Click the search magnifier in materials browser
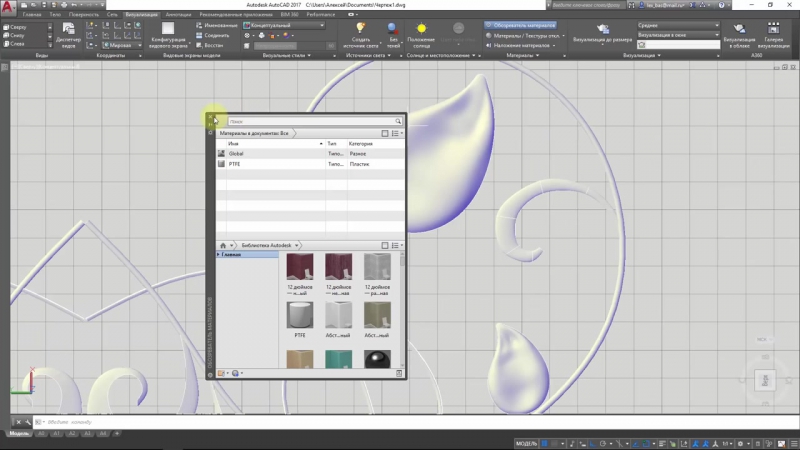The height and width of the screenshot is (450, 800). click(398, 121)
